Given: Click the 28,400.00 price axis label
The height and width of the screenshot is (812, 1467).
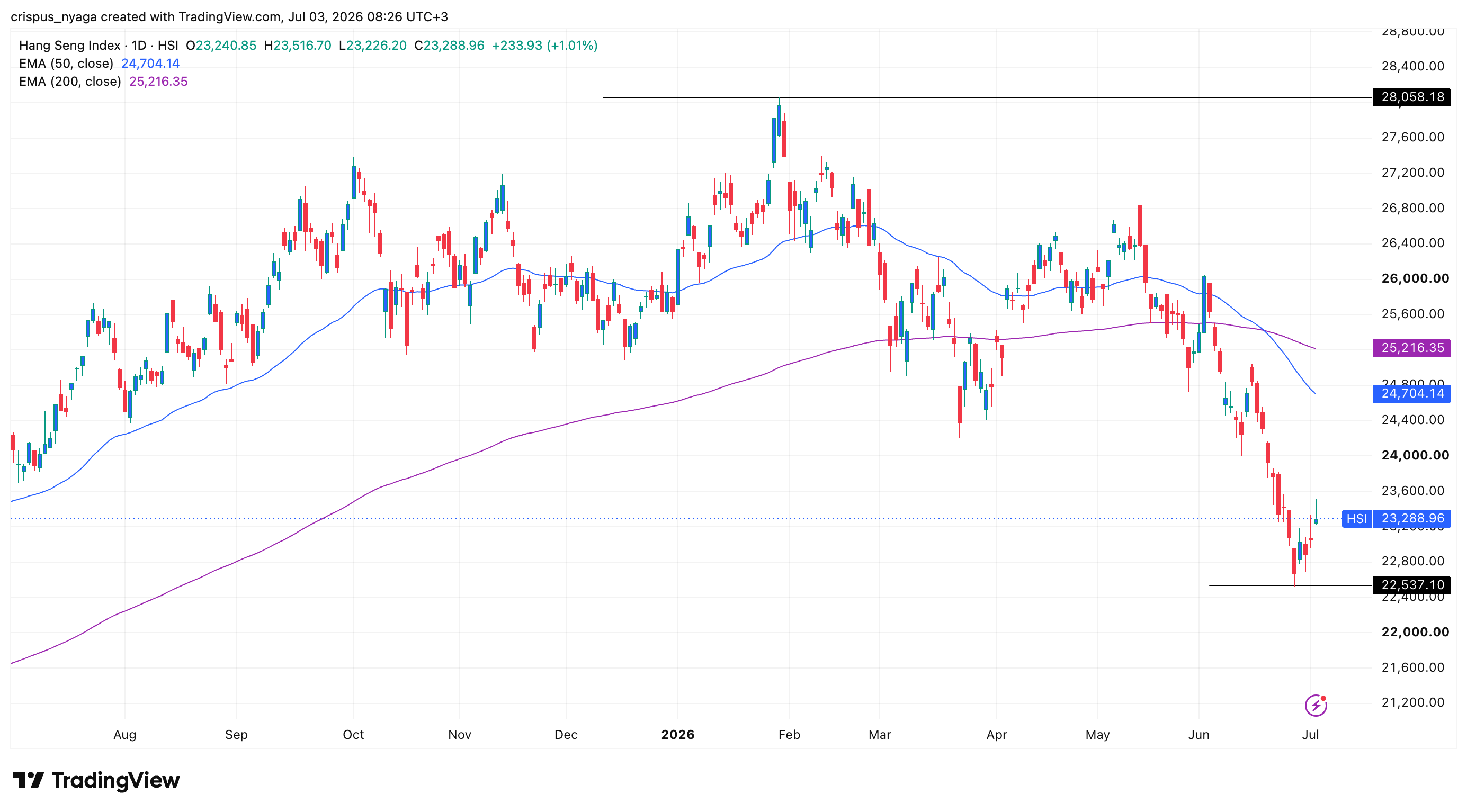Looking at the screenshot, I should (x=1413, y=66).
